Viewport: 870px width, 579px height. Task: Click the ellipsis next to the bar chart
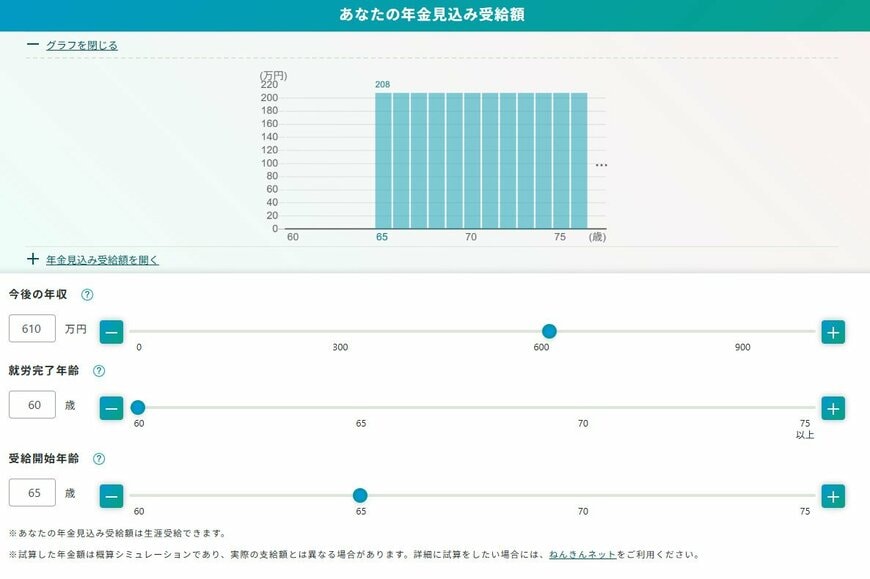601,165
